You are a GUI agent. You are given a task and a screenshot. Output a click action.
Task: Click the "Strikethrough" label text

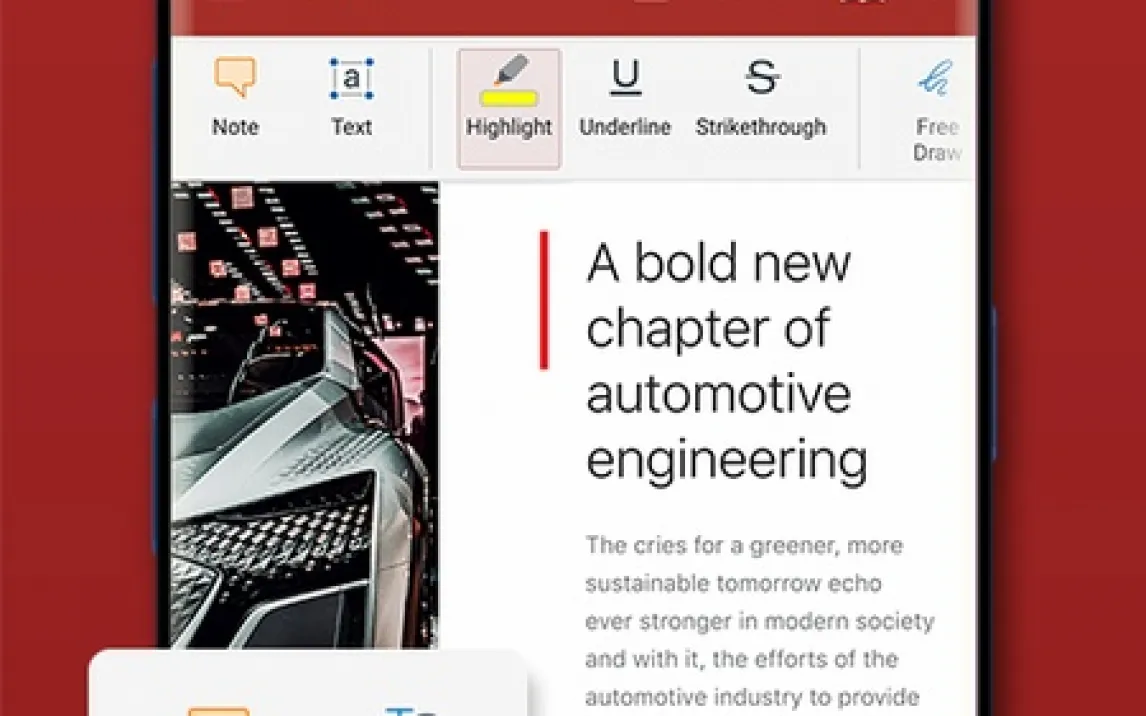point(761,128)
